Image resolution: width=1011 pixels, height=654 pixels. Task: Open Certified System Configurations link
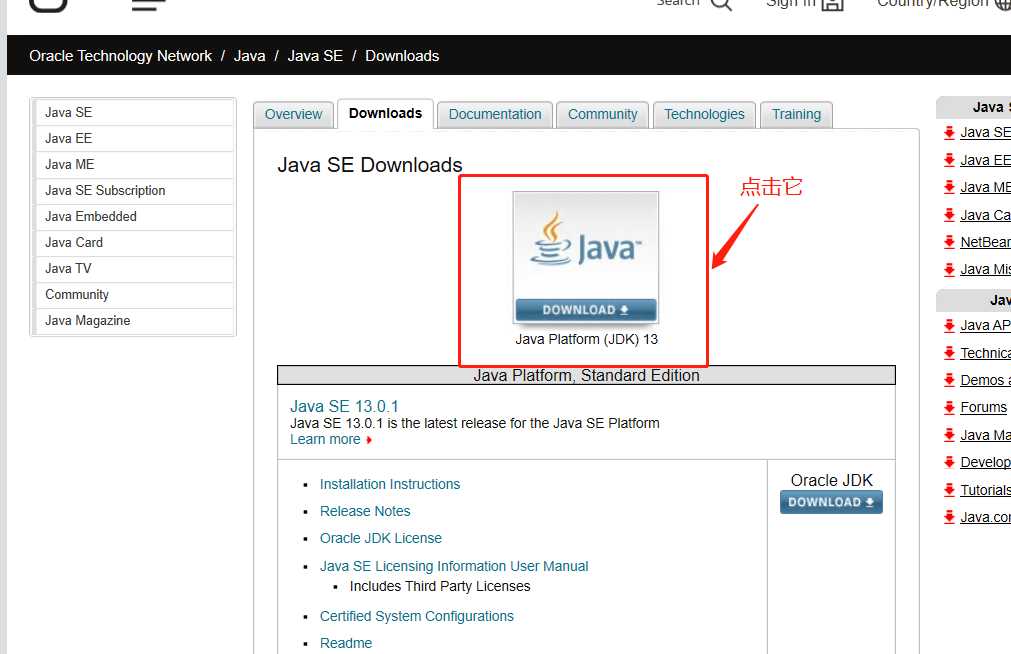(x=417, y=617)
